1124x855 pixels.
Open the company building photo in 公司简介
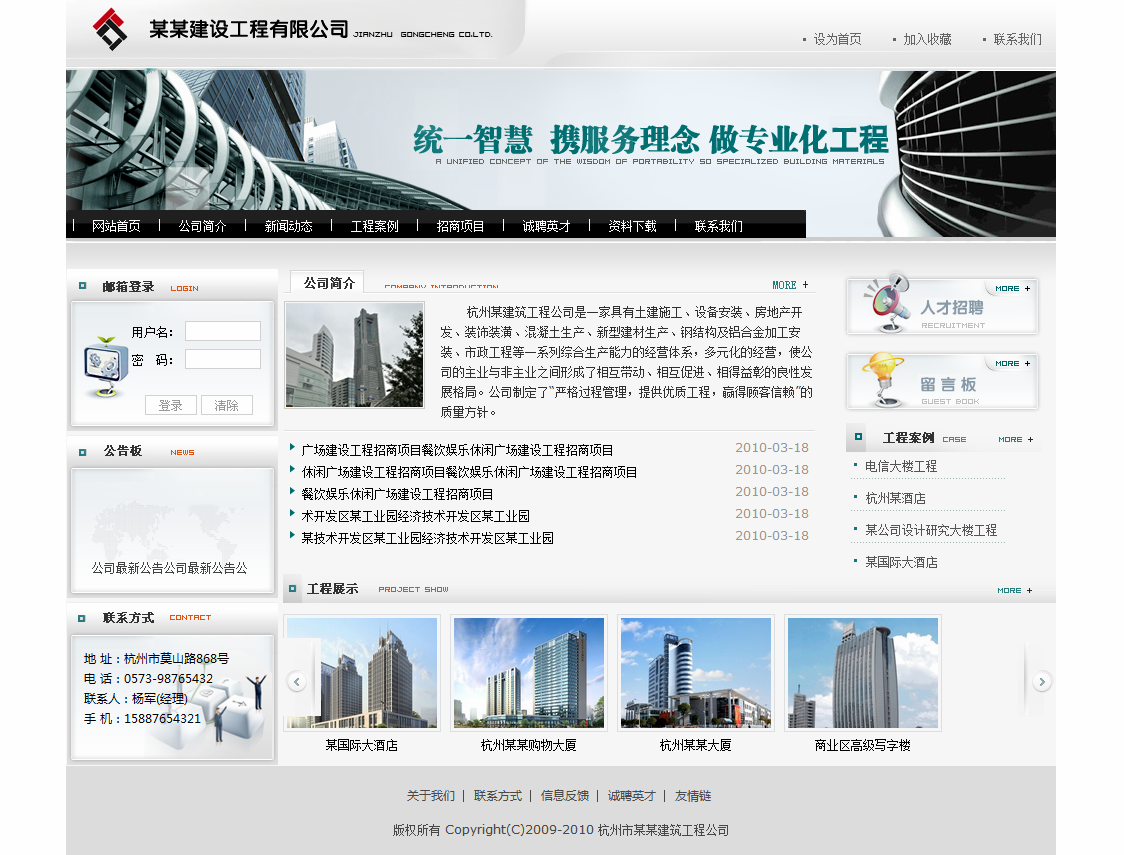pyautogui.click(x=354, y=355)
